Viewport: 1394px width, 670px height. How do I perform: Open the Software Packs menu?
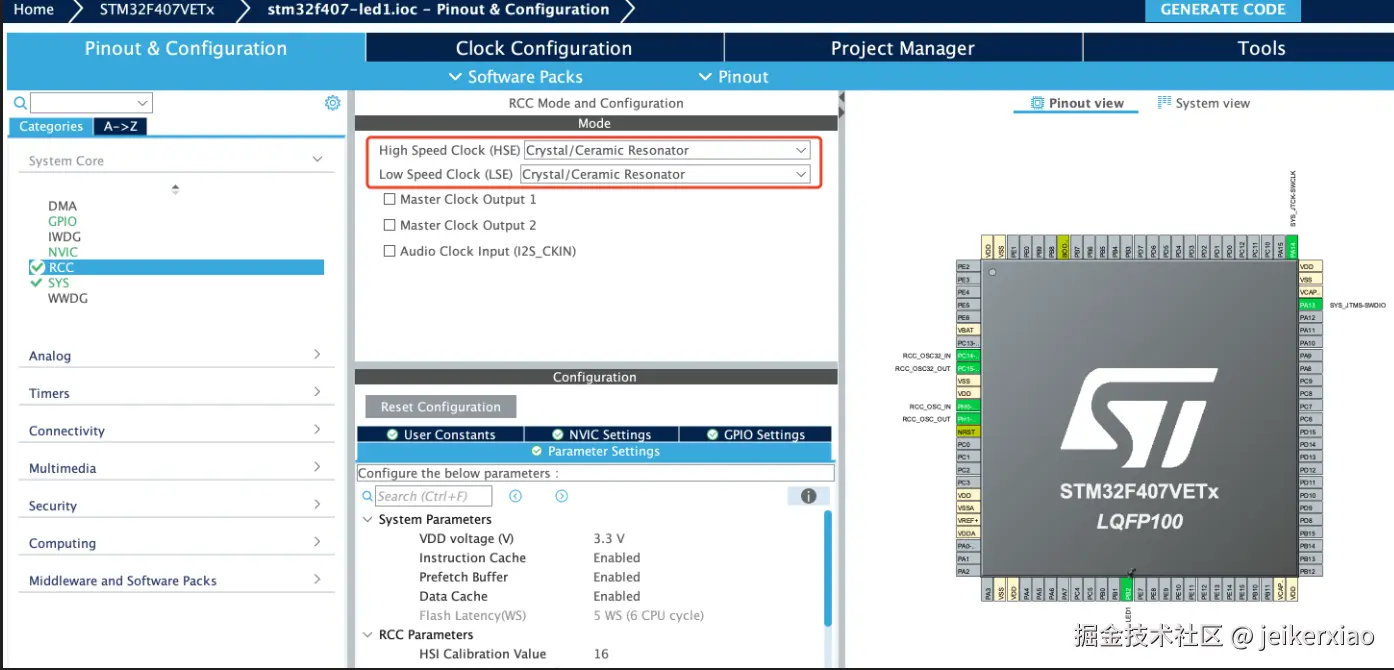pyautogui.click(x=516, y=77)
